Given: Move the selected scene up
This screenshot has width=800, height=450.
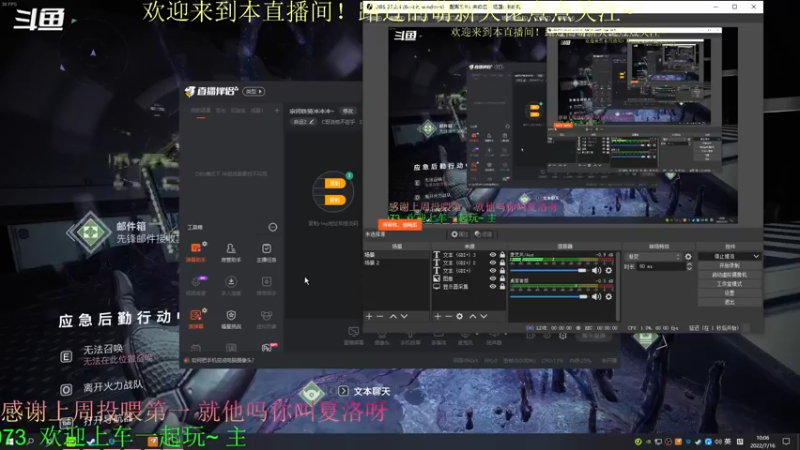Looking at the screenshot, I should [x=393, y=316].
